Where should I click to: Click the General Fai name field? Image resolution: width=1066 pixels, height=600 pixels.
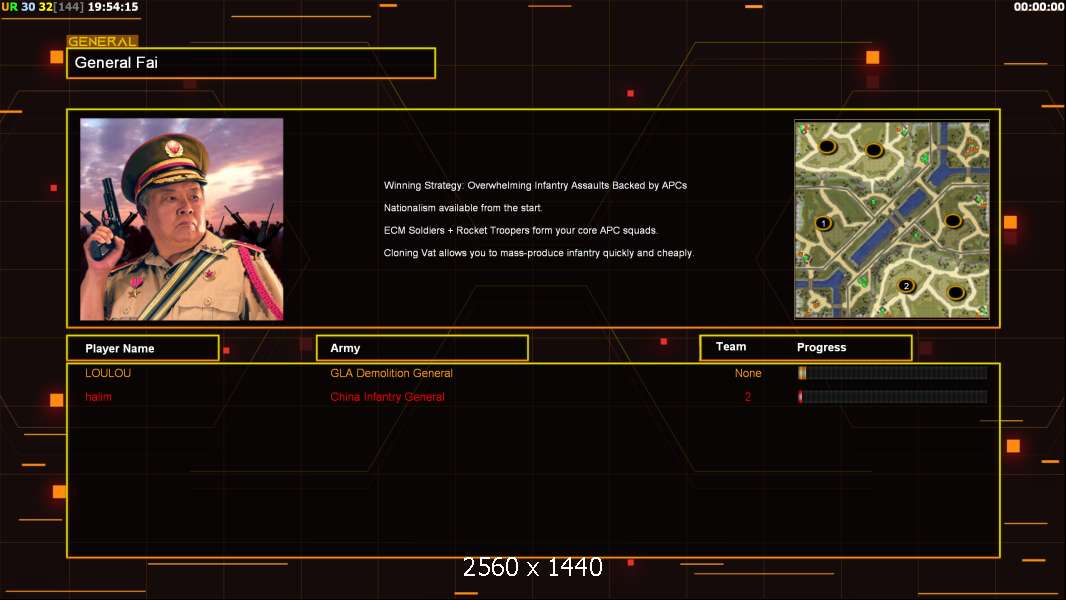click(x=251, y=63)
